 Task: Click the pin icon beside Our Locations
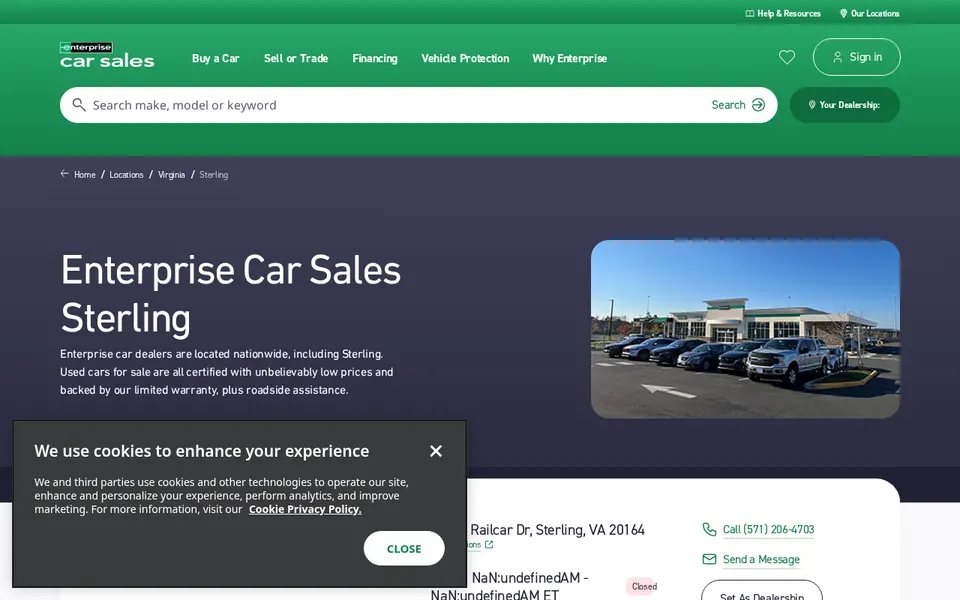pos(843,13)
